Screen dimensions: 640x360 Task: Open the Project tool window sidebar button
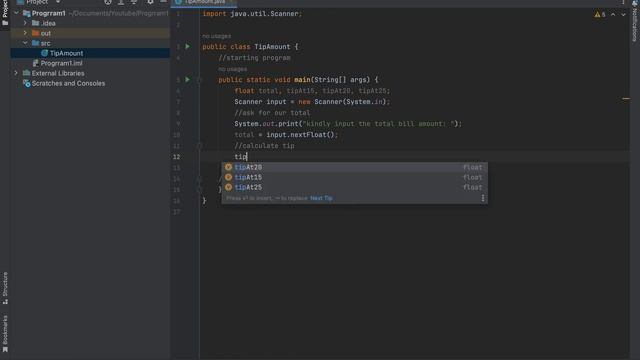click(x=5, y=13)
